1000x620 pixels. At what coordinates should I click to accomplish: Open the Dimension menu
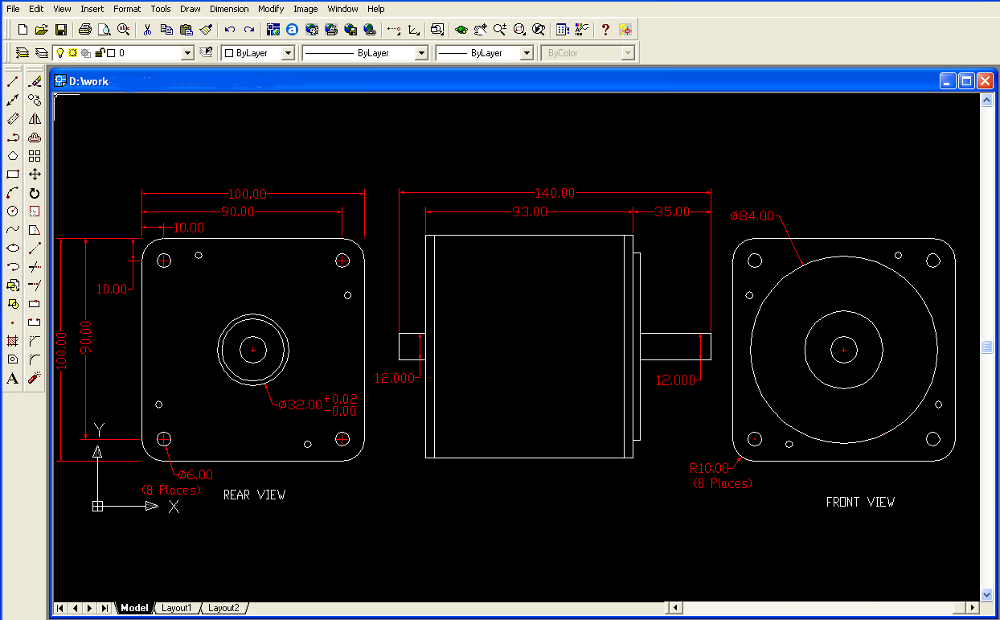(x=229, y=9)
